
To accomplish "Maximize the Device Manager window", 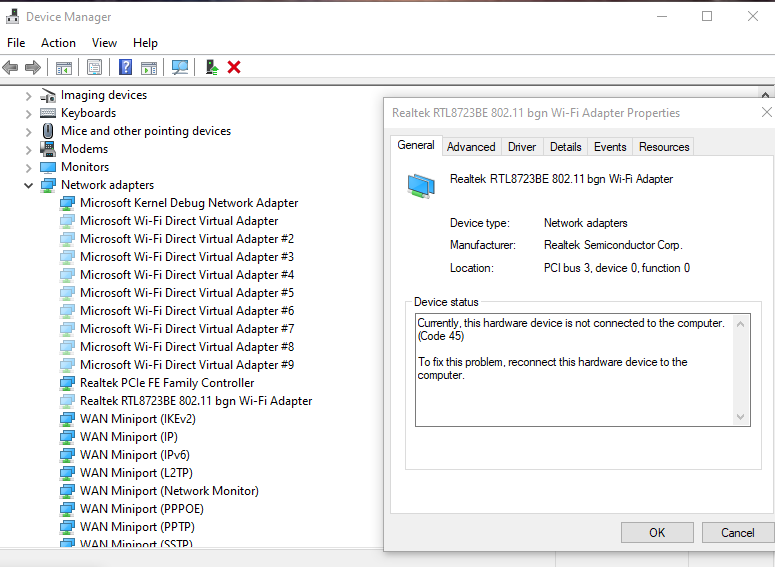I will (x=707, y=16).
